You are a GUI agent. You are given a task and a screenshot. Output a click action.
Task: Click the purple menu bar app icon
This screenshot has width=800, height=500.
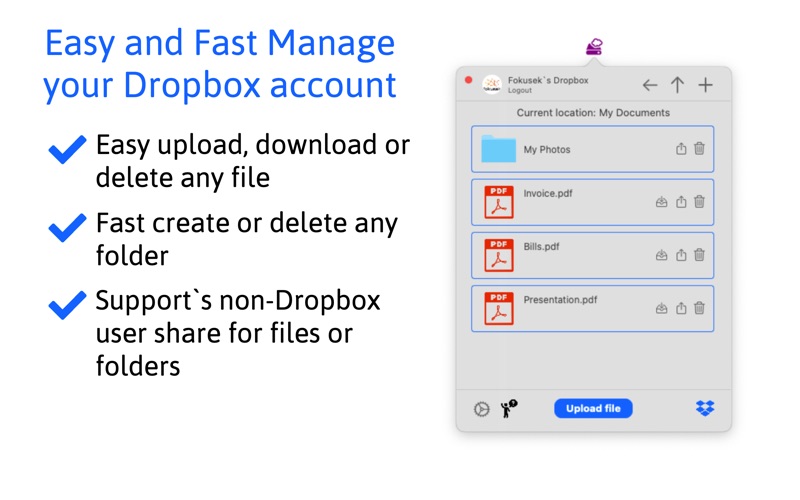coord(594,47)
